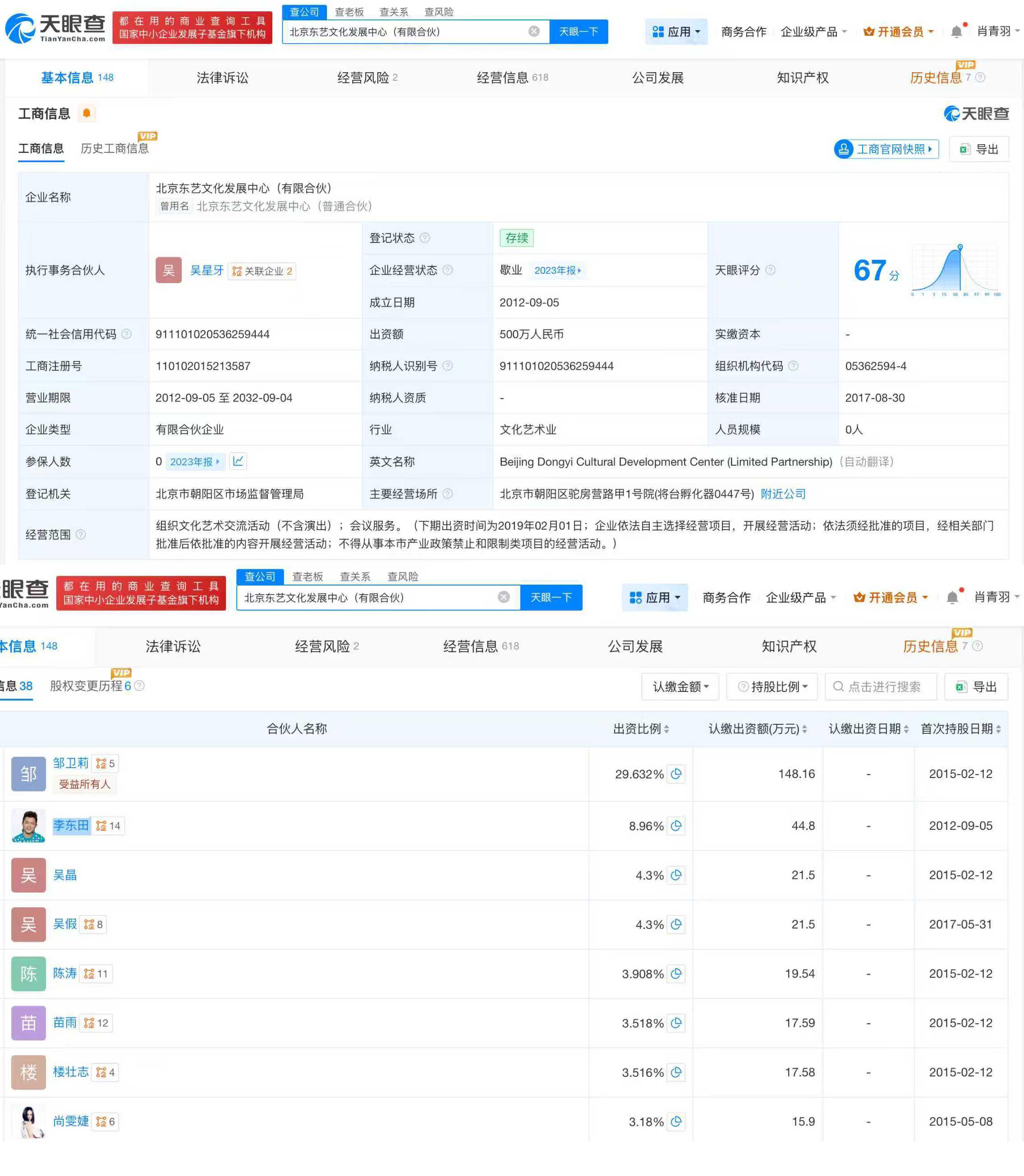Clear the top search box text

[534, 32]
